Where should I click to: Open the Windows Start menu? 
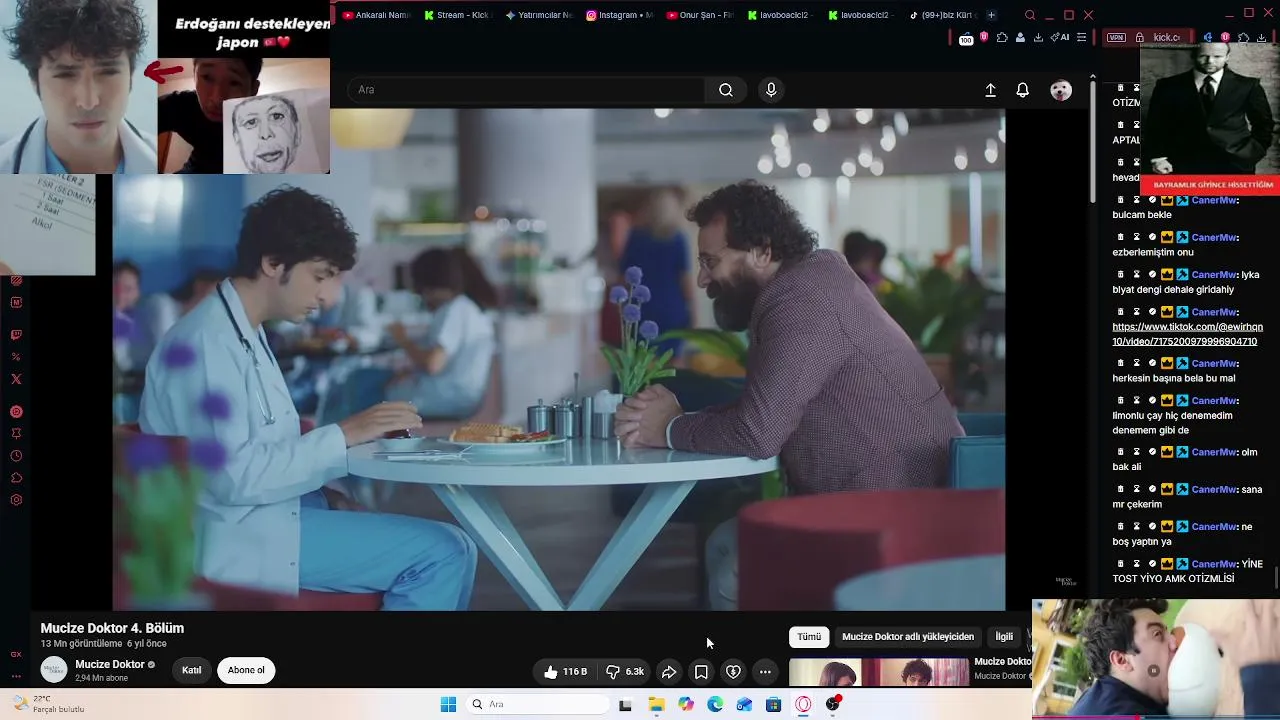448,704
